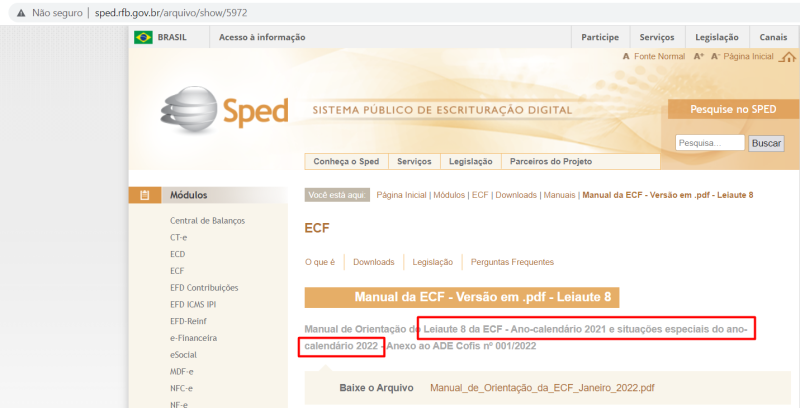This screenshot has height=408, width=800.
Task: Click the orange Manual da ECF Leiaute 8 title
Action: click(x=462, y=297)
